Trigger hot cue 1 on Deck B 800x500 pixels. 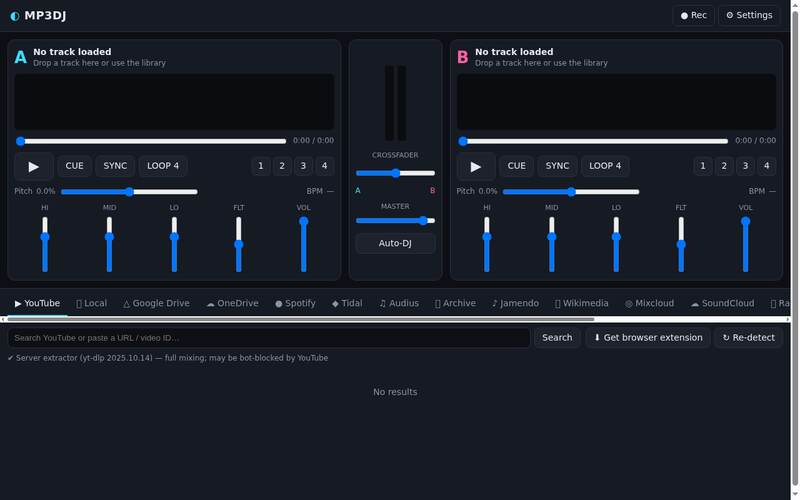(703, 166)
